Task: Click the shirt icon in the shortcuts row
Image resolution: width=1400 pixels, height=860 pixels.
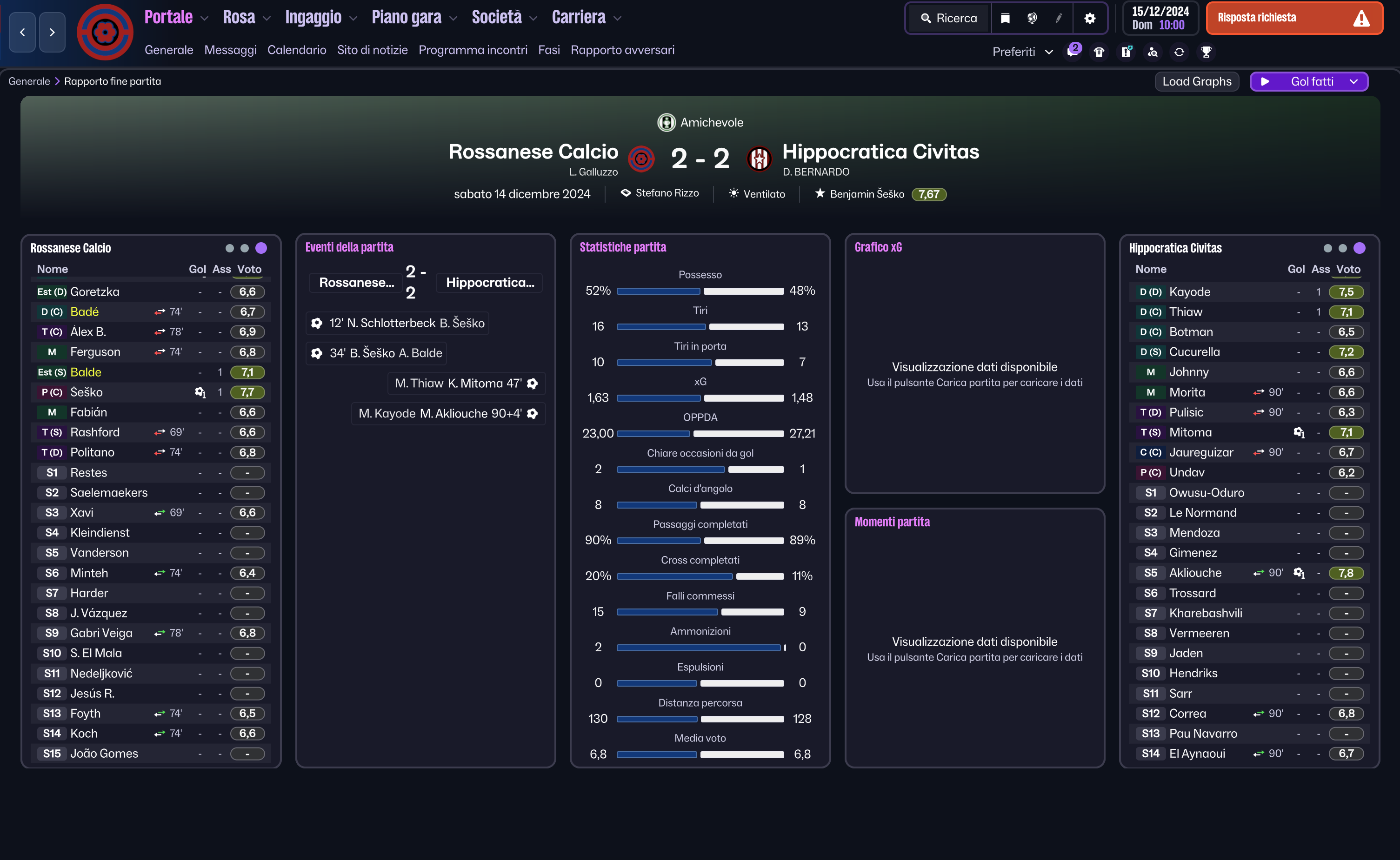Action: coord(1099,52)
